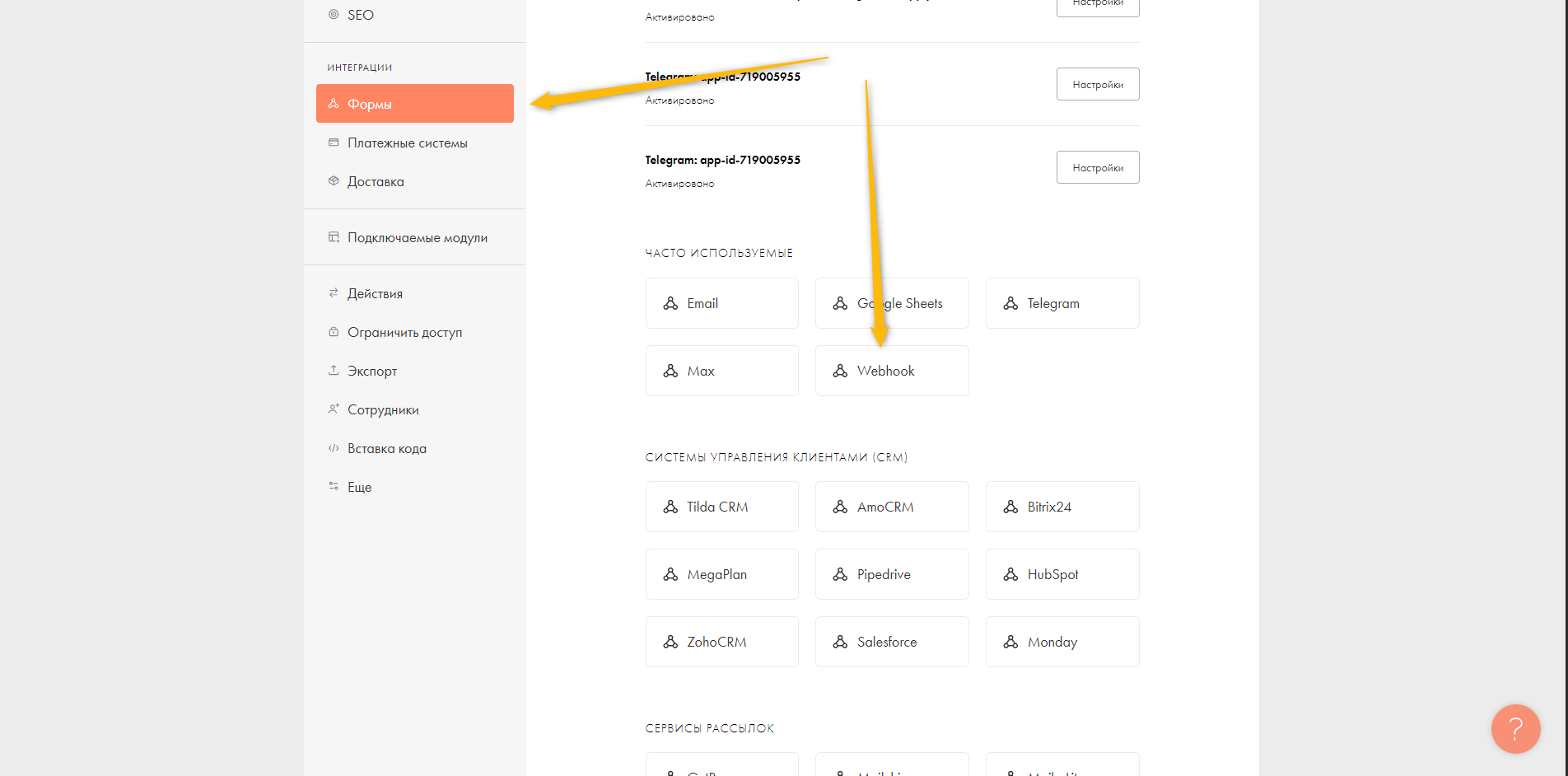Open the Monday CRM card

tap(1062, 642)
